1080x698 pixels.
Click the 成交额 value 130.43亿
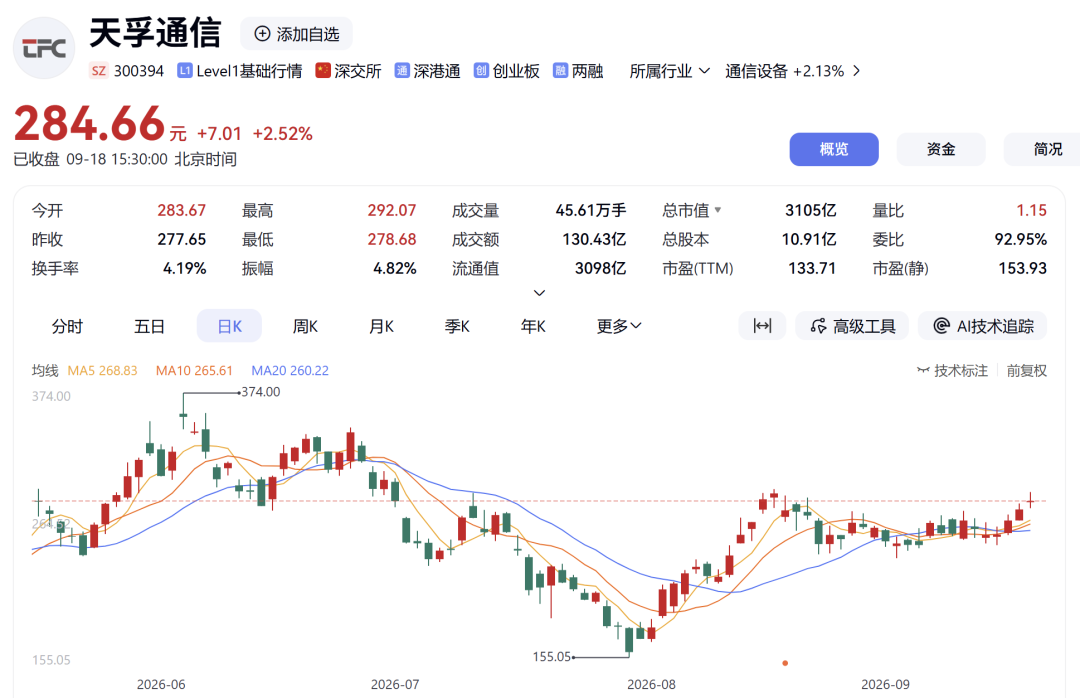594,239
